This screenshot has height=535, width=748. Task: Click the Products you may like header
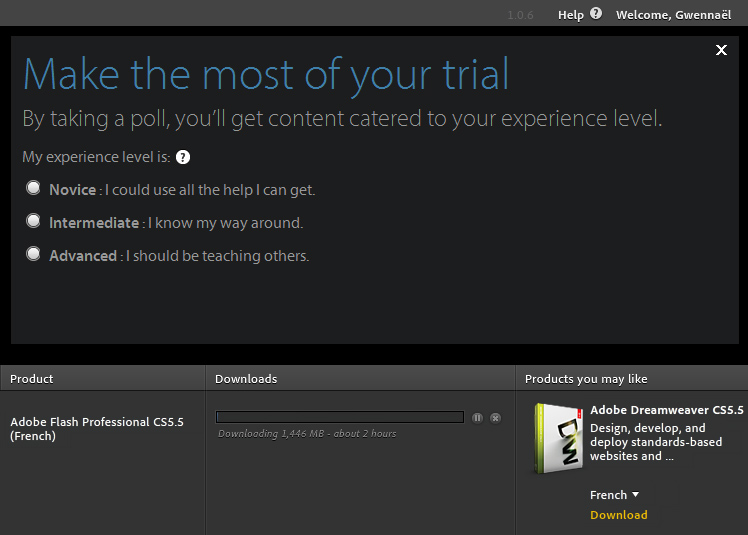tap(586, 379)
